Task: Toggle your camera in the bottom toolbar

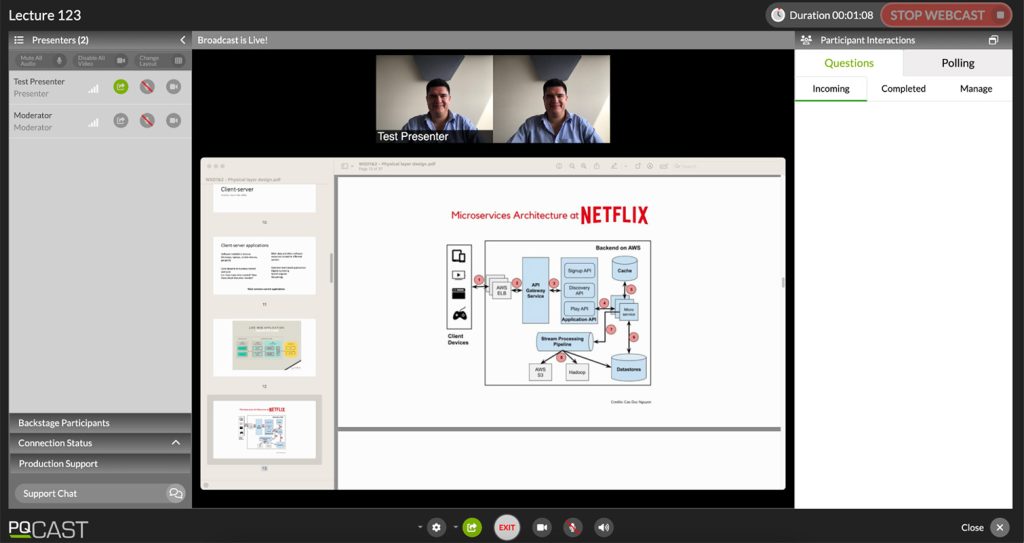Action: (x=541, y=527)
